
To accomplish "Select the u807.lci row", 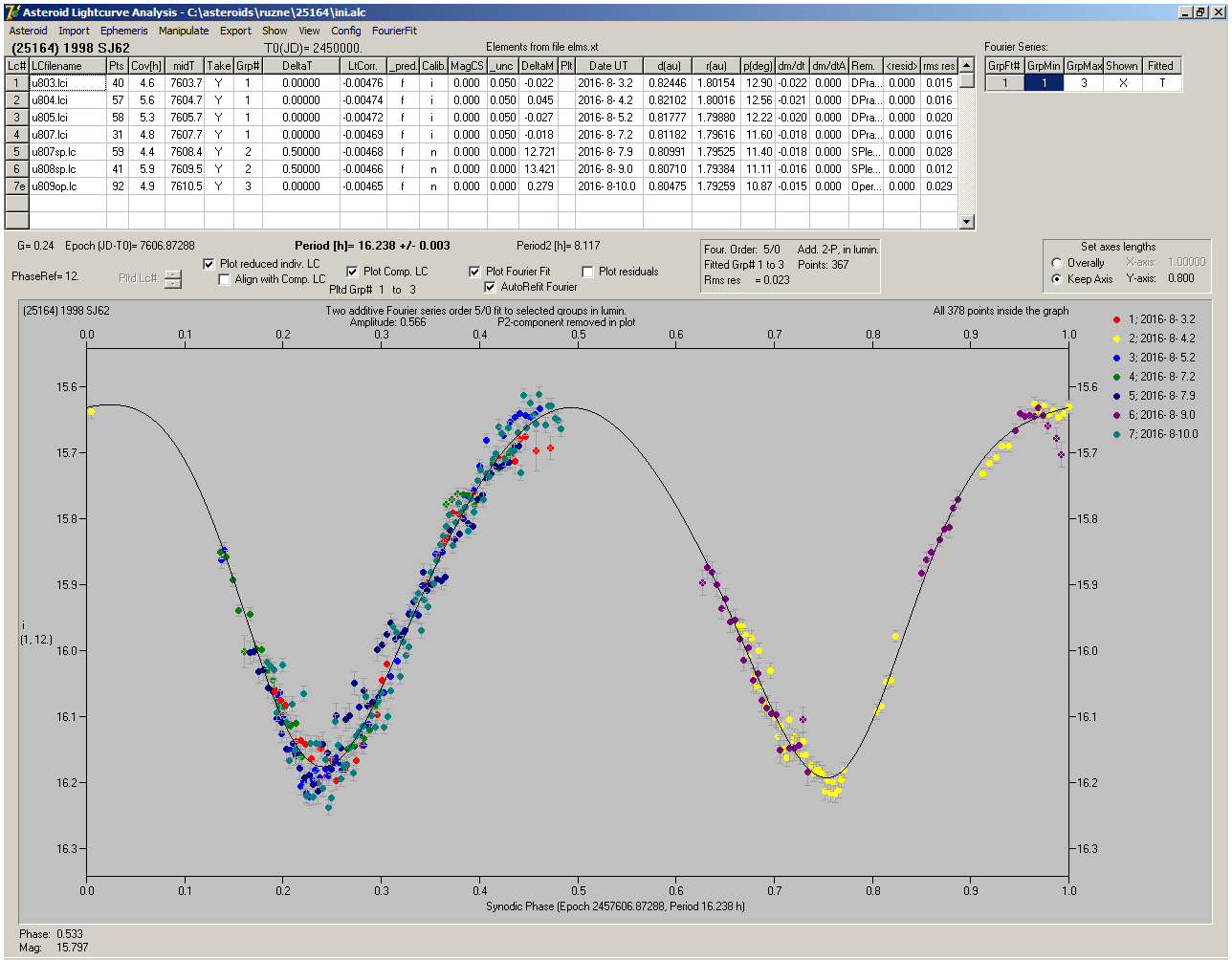I will coord(481,135).
